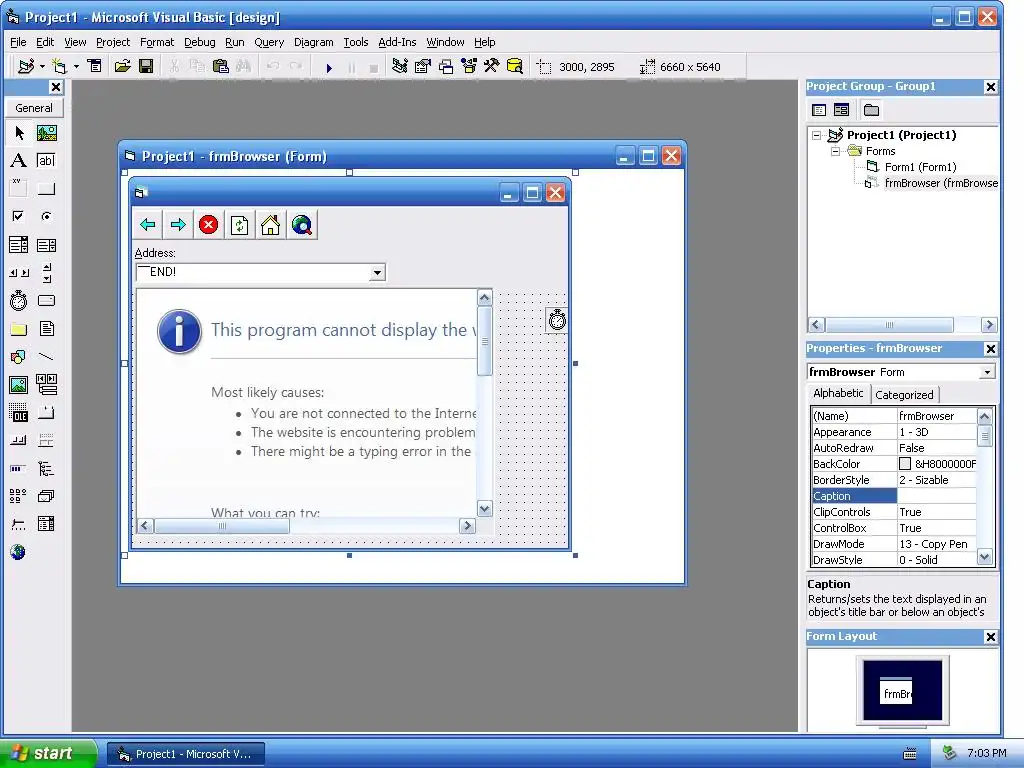Viewport: 1024px width, 768px height.
Task: Collapse the Project1 (Project1) tree node
Action: [816, 136]
